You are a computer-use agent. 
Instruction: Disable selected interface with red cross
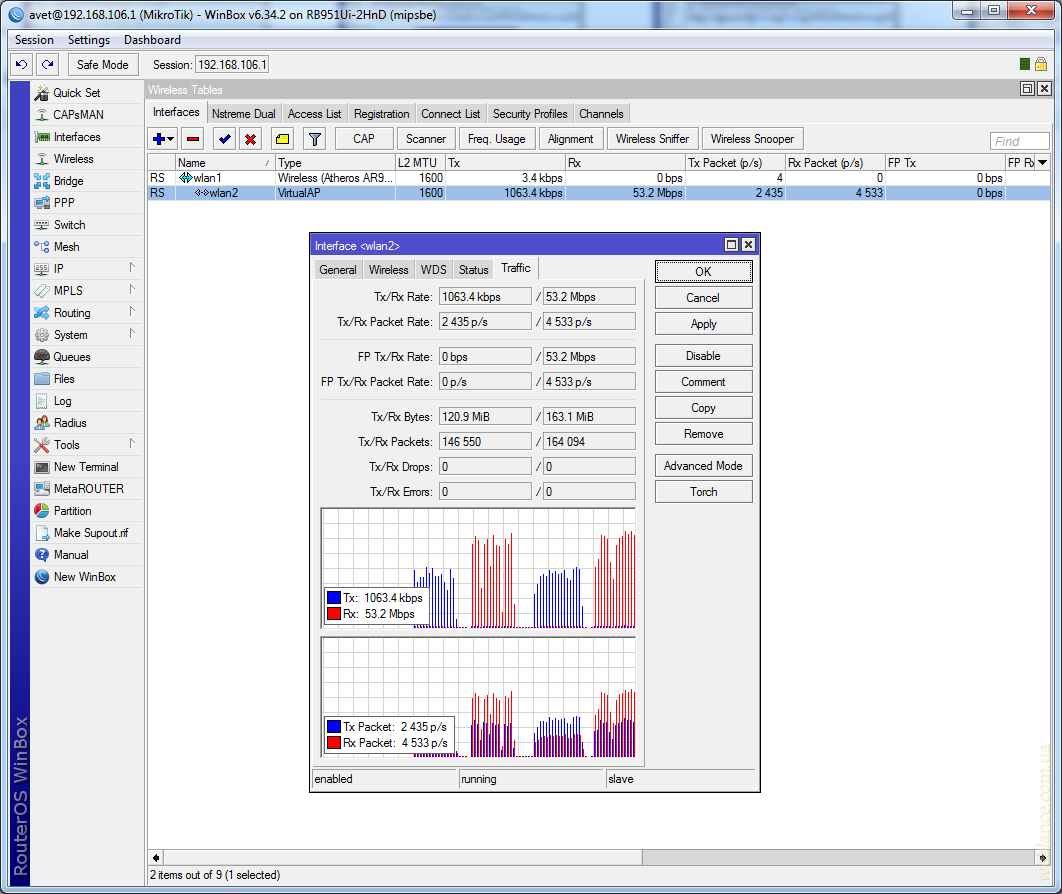[251, 139]
